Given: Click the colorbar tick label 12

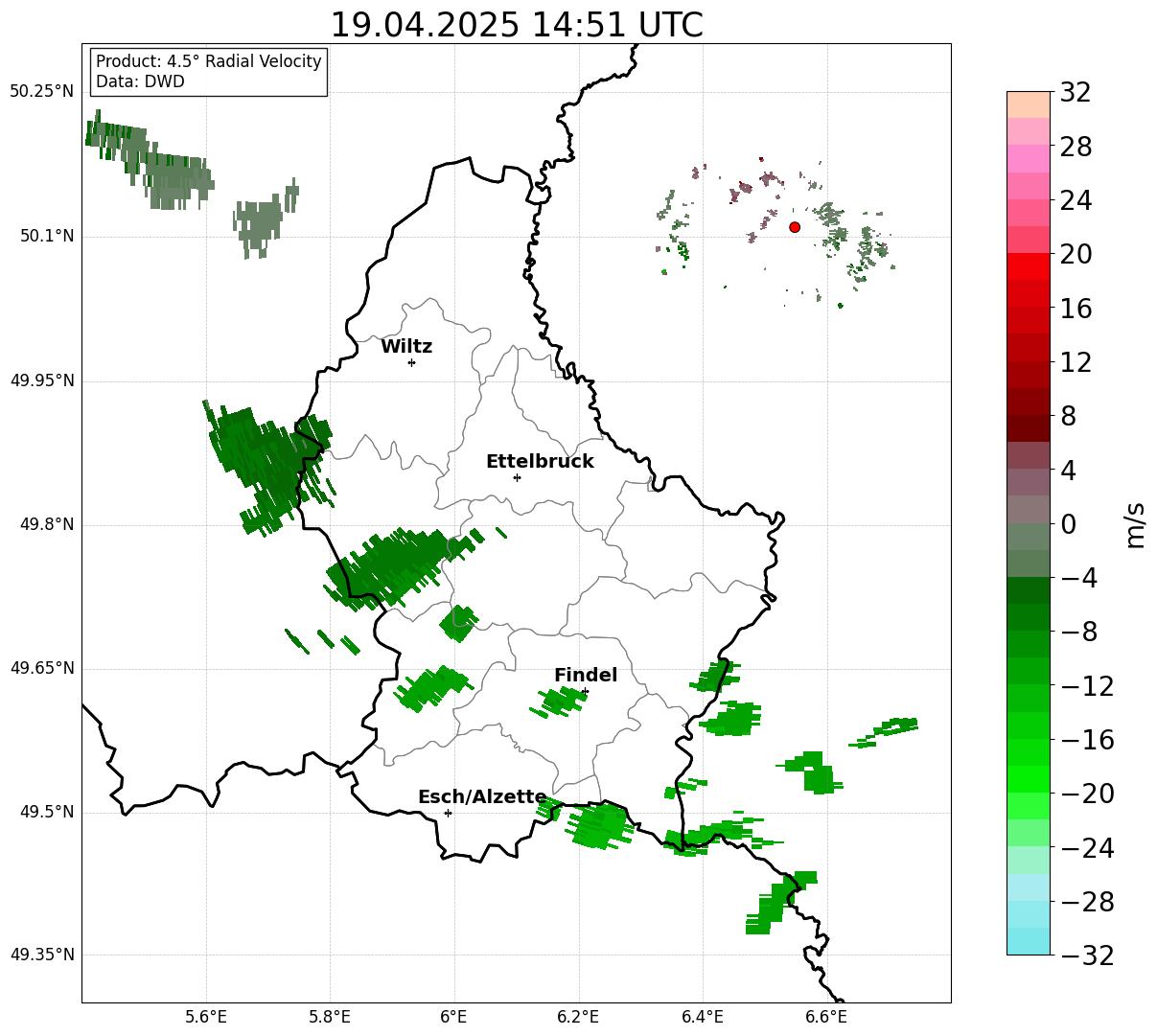Looking at the screenshot, I should 1076,362.
